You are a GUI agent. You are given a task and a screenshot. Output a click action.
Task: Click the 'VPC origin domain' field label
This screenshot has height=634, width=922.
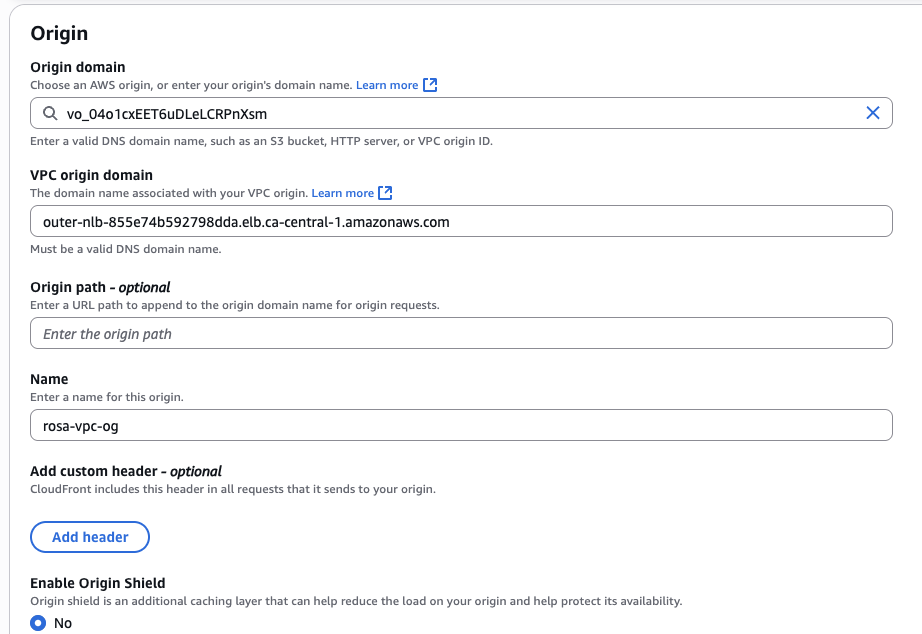pyautogui.click(x=91, y=175)
